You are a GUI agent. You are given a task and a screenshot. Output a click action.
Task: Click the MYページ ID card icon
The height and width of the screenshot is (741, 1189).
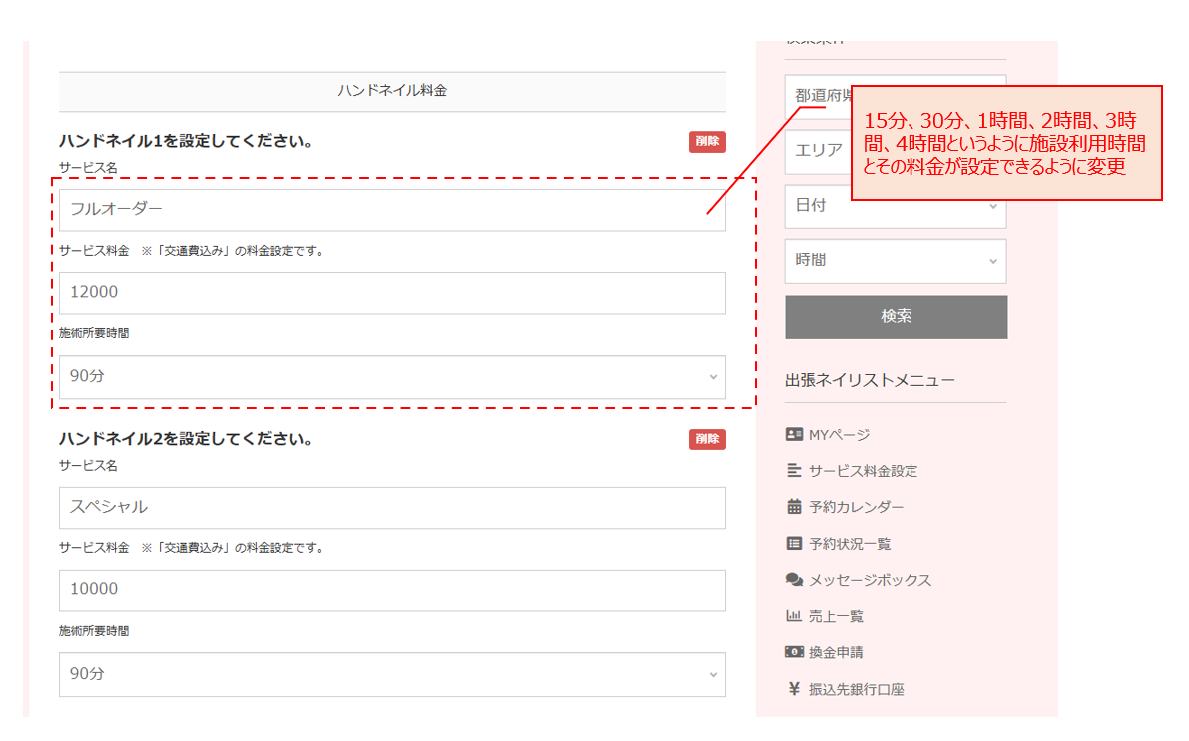(794, 435)
